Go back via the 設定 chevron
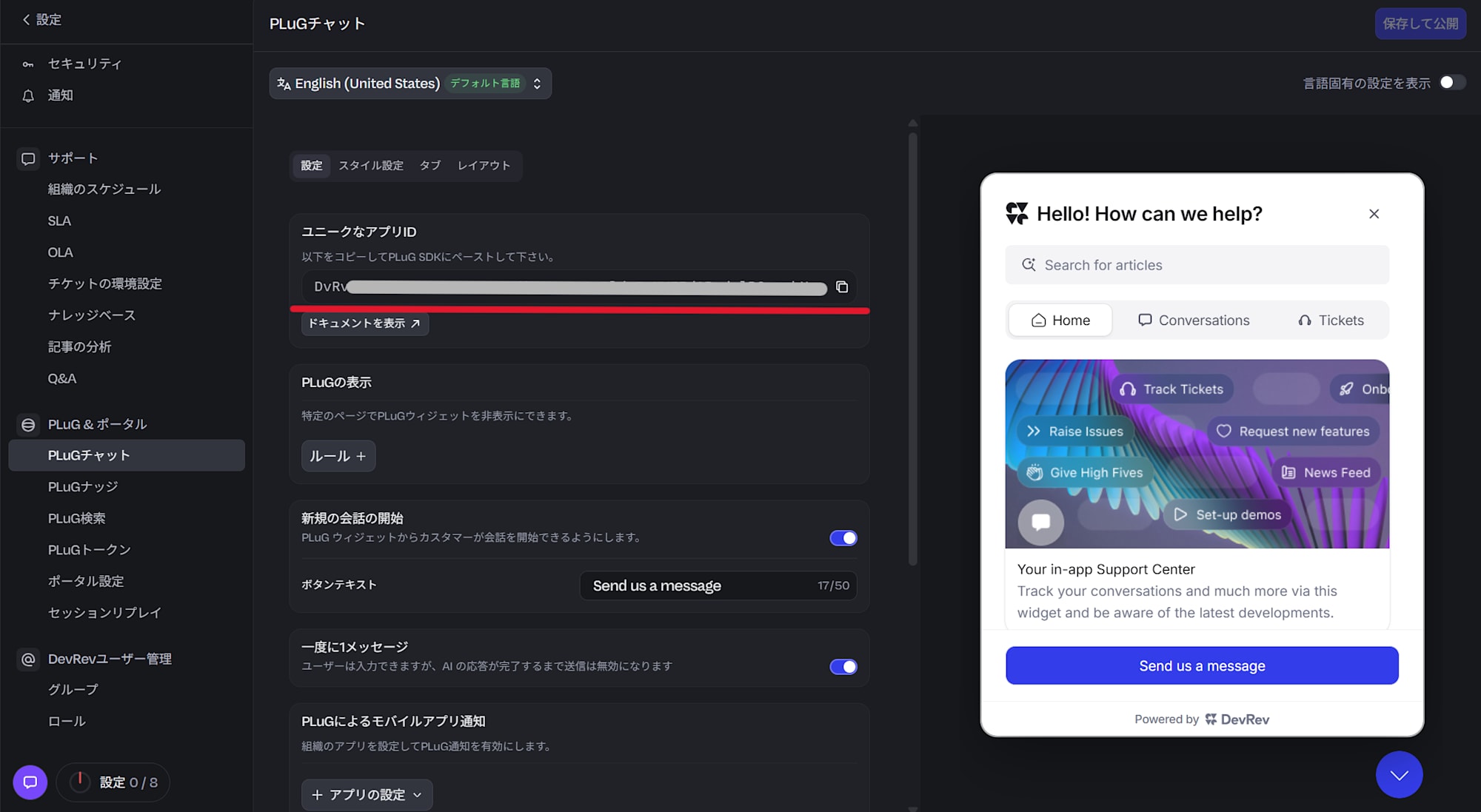The height and width of the screenshot is (812, 1481). [27, 20]
